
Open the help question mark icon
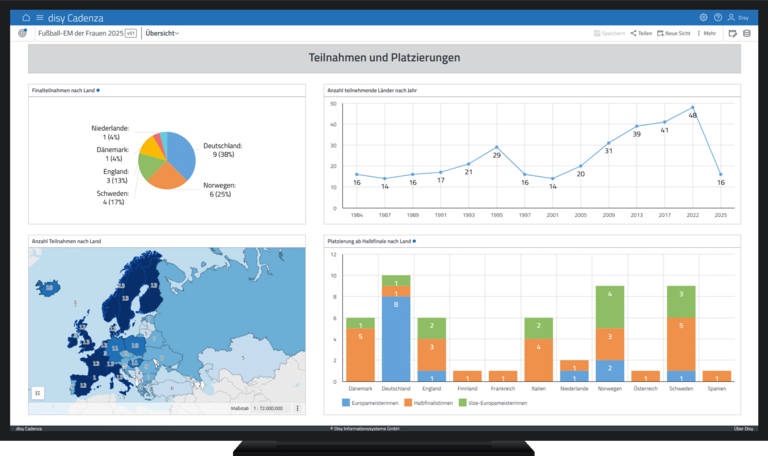point(717,17)
